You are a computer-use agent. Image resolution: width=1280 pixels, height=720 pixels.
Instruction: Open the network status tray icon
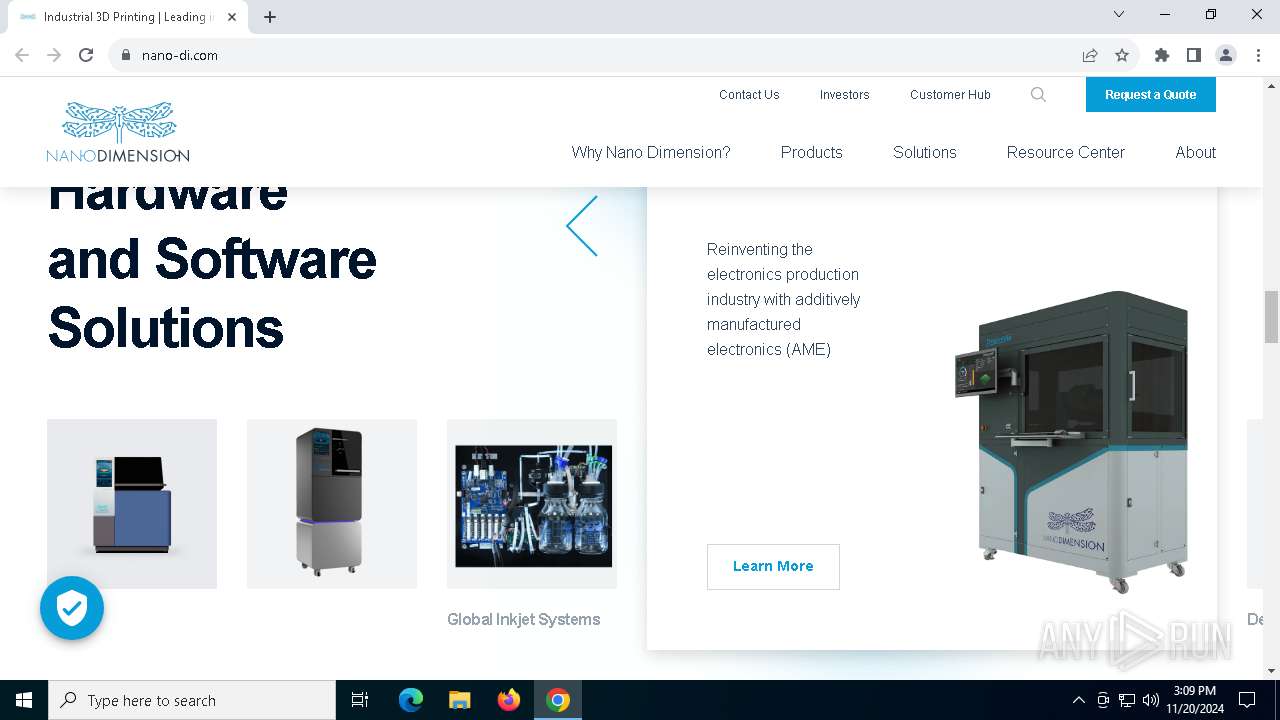(1127, 700)
